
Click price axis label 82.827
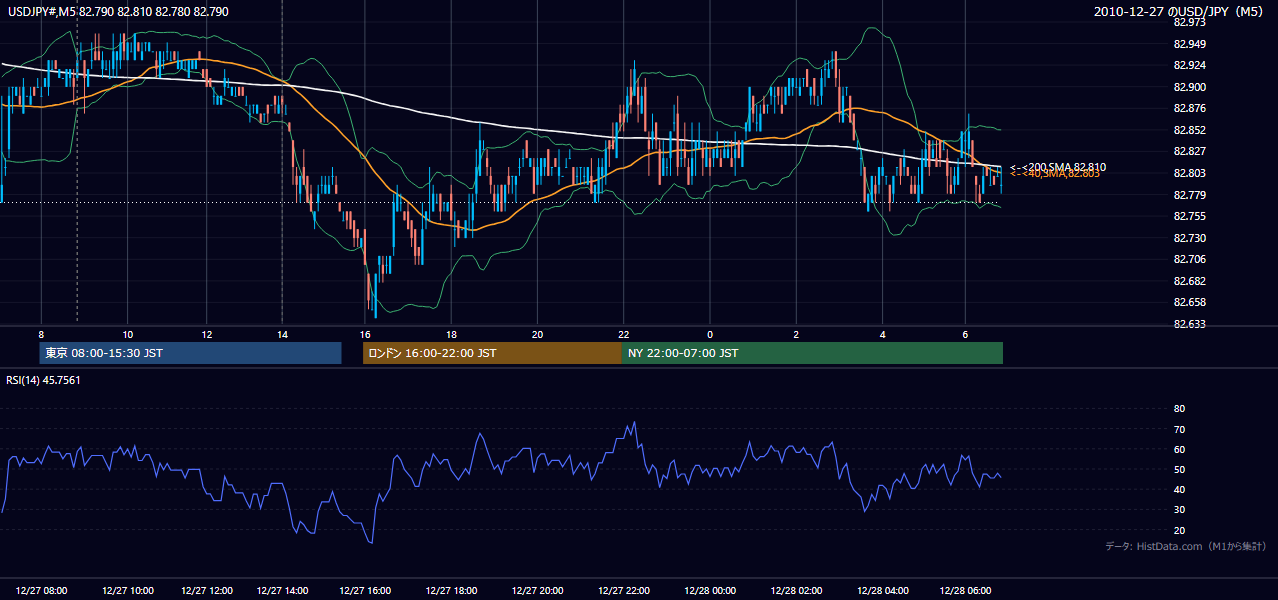(1189, 151)
